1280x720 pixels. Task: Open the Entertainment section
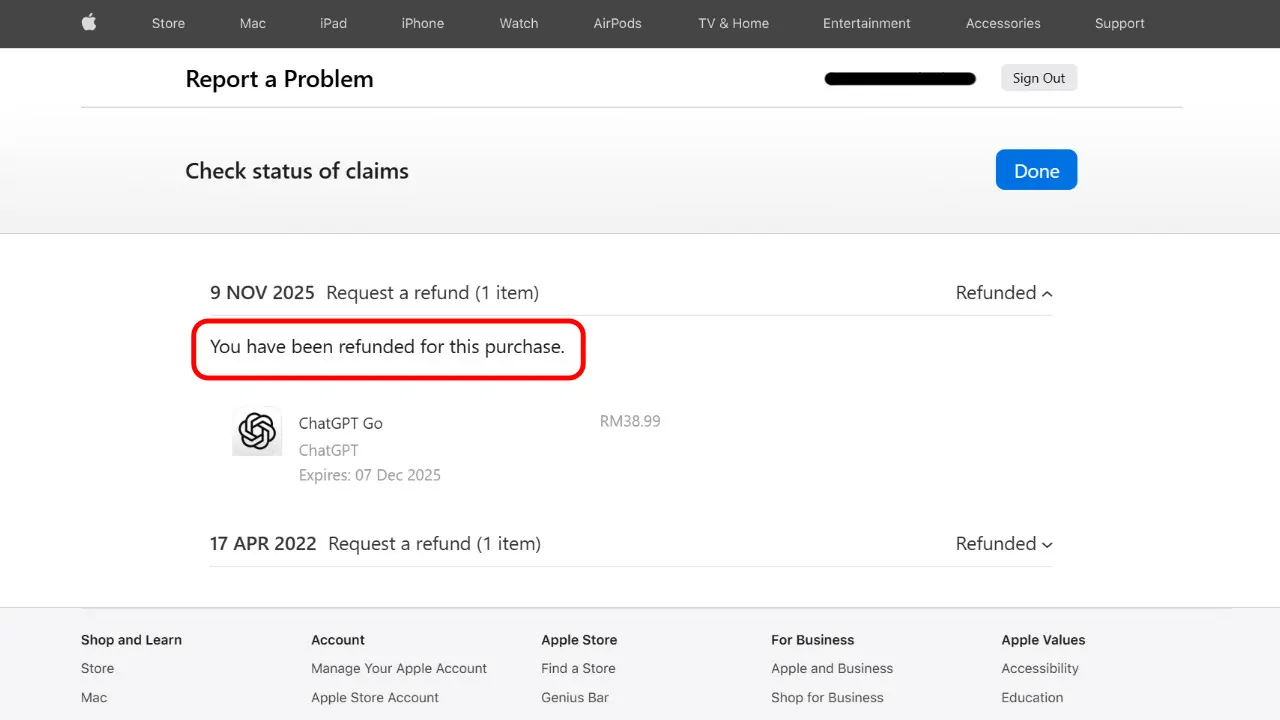click(x=866, y=23)
